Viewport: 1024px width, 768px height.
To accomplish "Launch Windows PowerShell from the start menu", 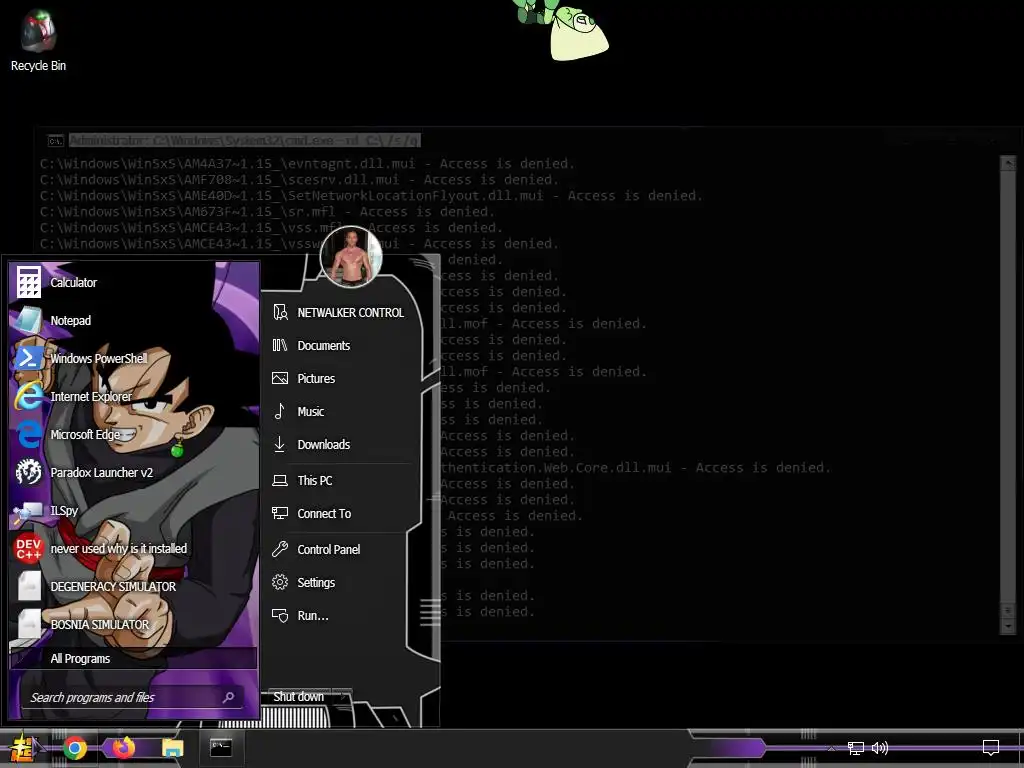I will click(x=134, y=358).
